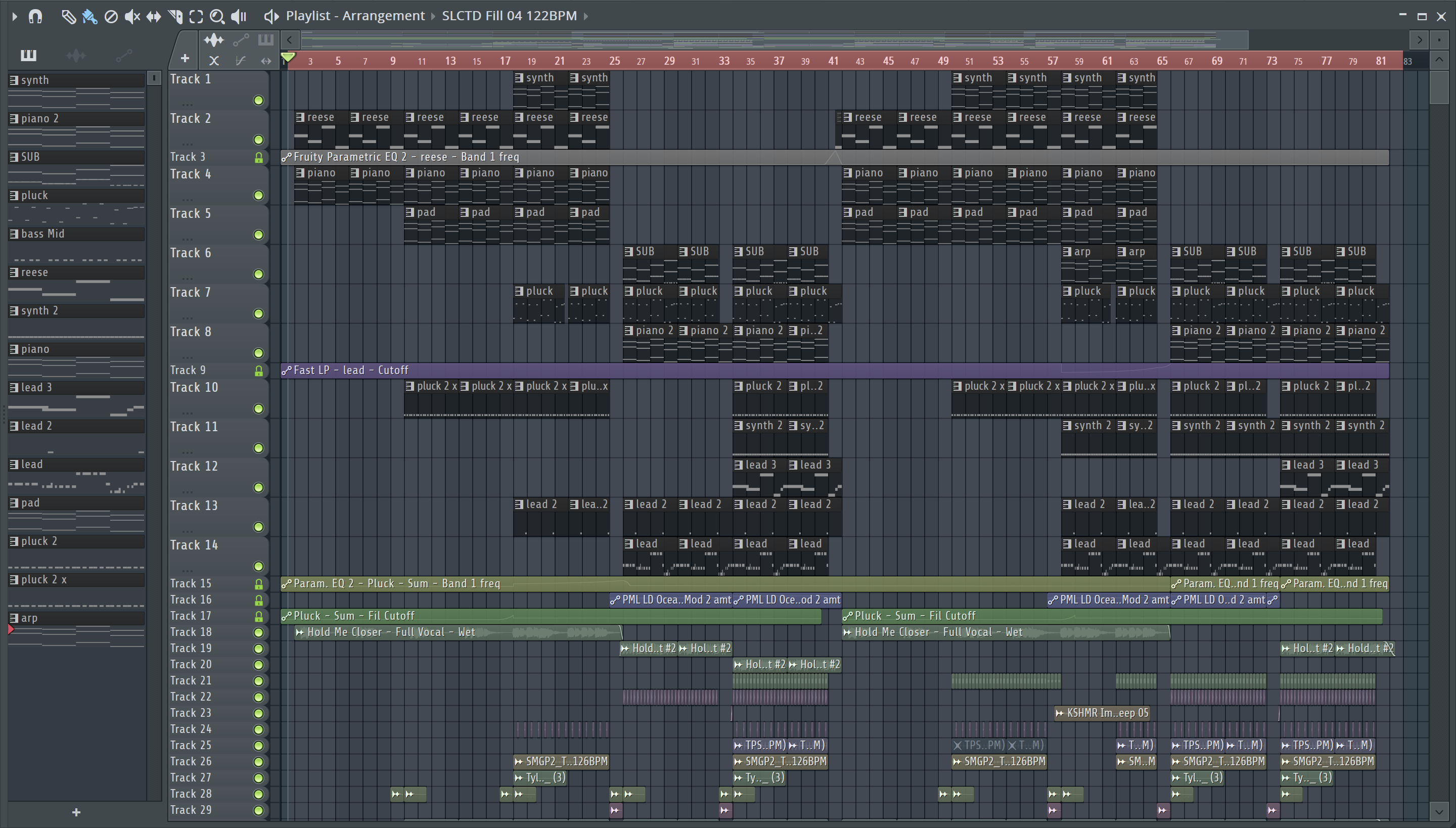Mute Track 7 with its green switch
1456x828 pixels.
(258, 314)
